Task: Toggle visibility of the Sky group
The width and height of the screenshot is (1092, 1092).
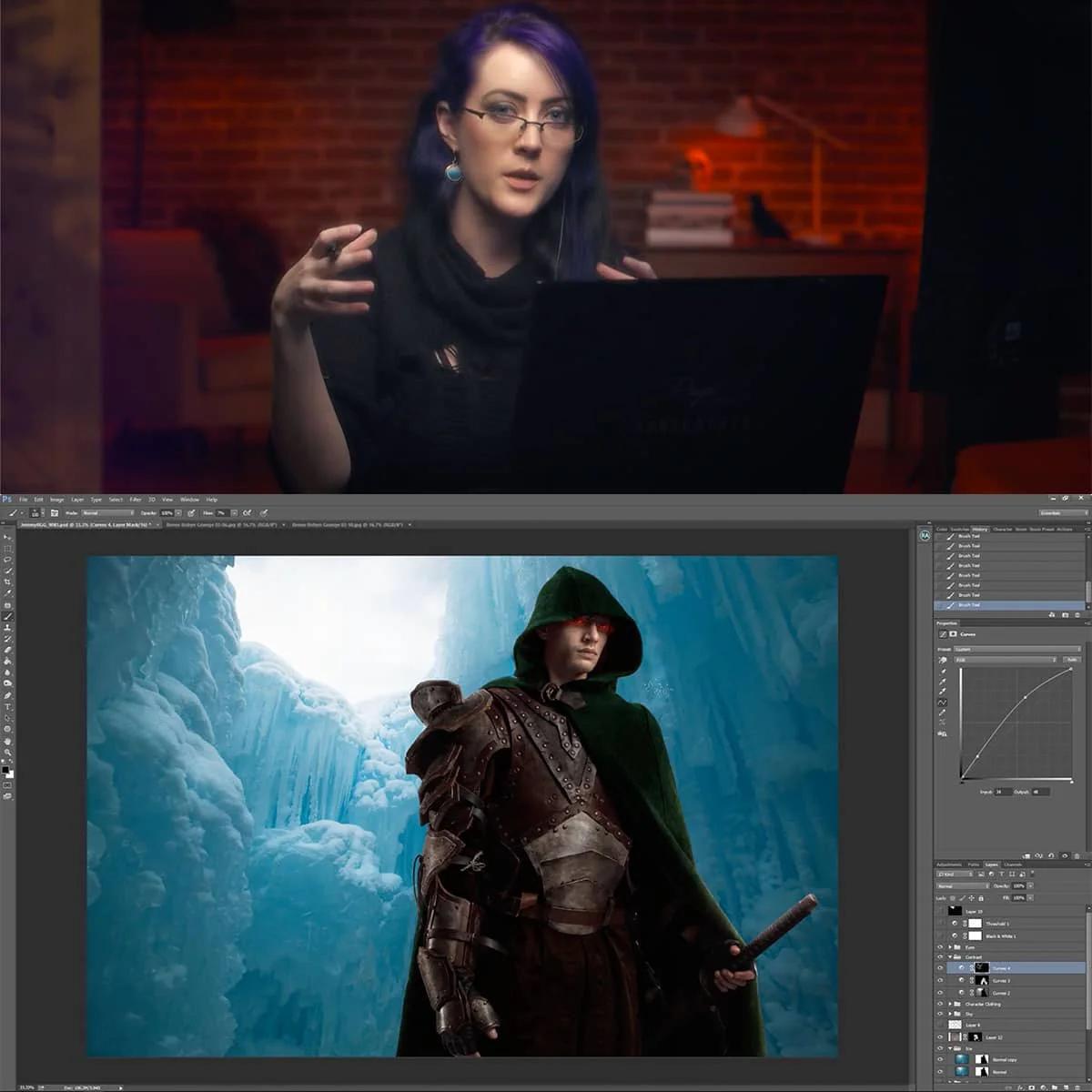Action: click(x=940, y=1012)
